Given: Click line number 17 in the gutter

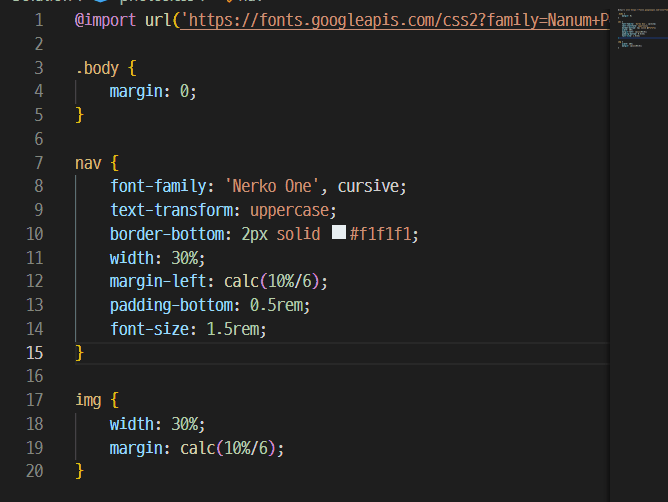Looking at the screenshot, I should 35,400.
